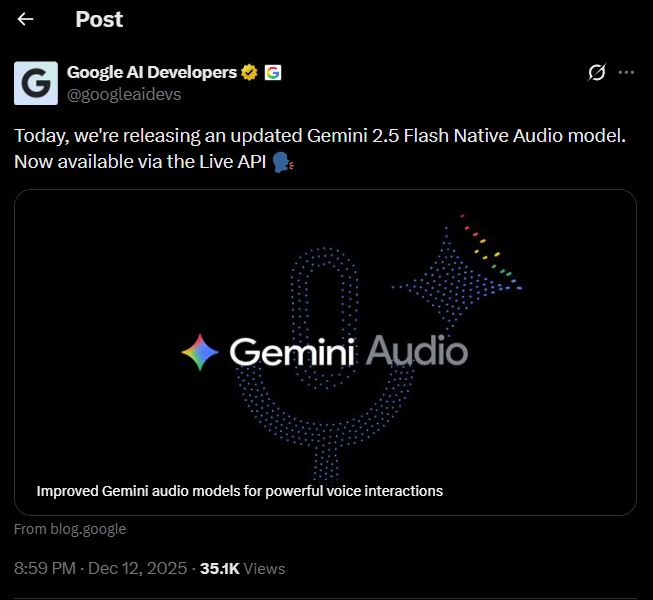This screenshot has height=600, width=653.
Task: Open the Gemini Audio link card image
Action: 325,352
